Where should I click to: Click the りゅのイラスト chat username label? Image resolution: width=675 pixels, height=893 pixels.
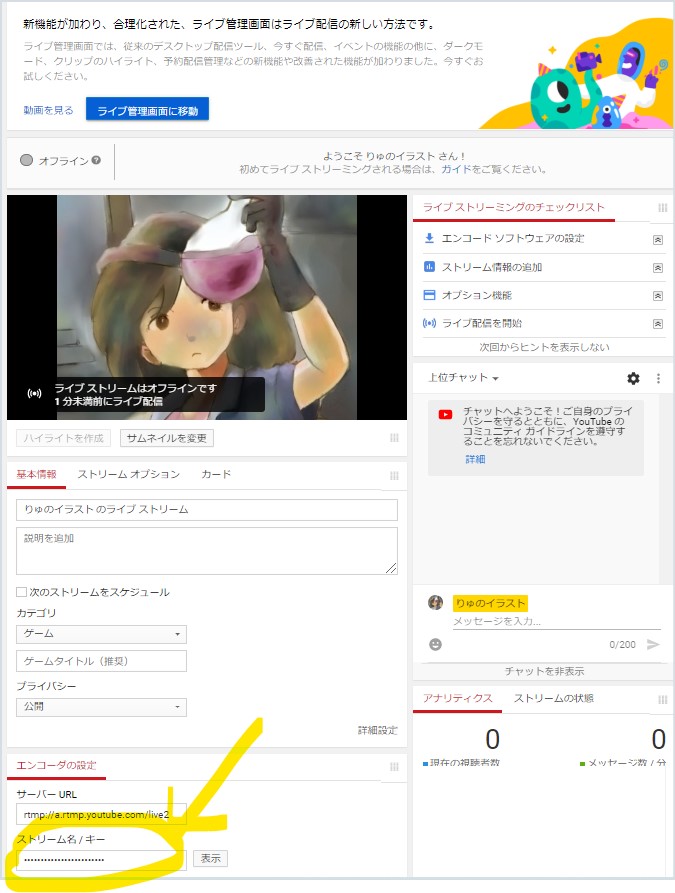pos(490,603)
